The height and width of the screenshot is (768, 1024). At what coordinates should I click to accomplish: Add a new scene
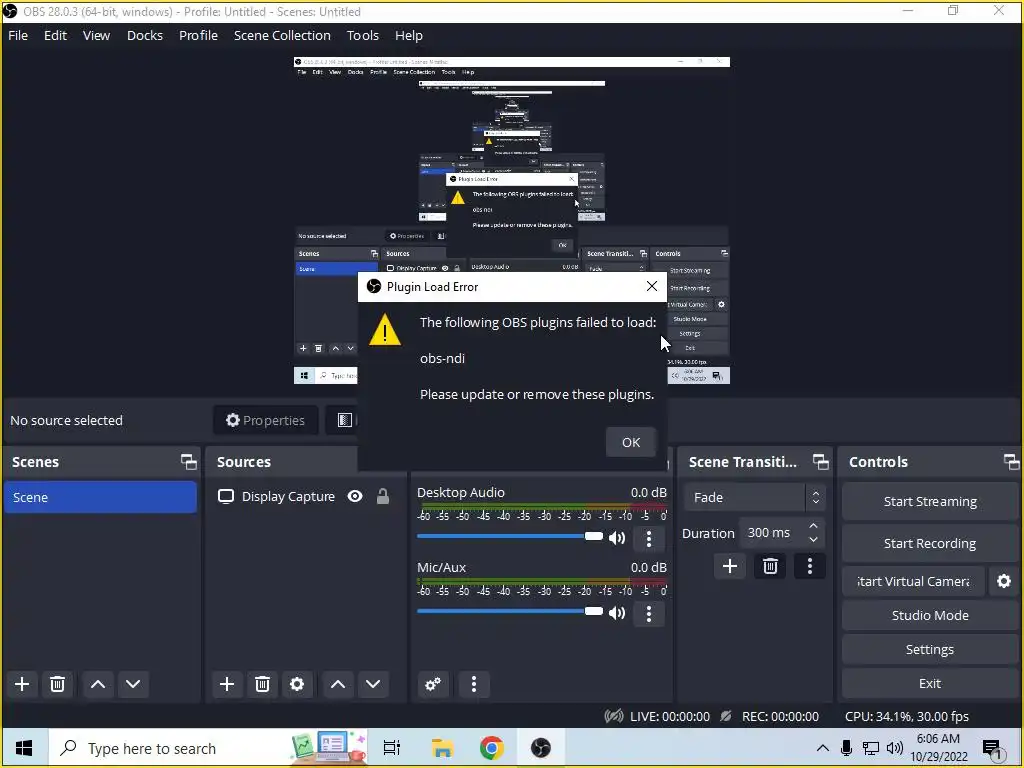(x=22, y=684)
